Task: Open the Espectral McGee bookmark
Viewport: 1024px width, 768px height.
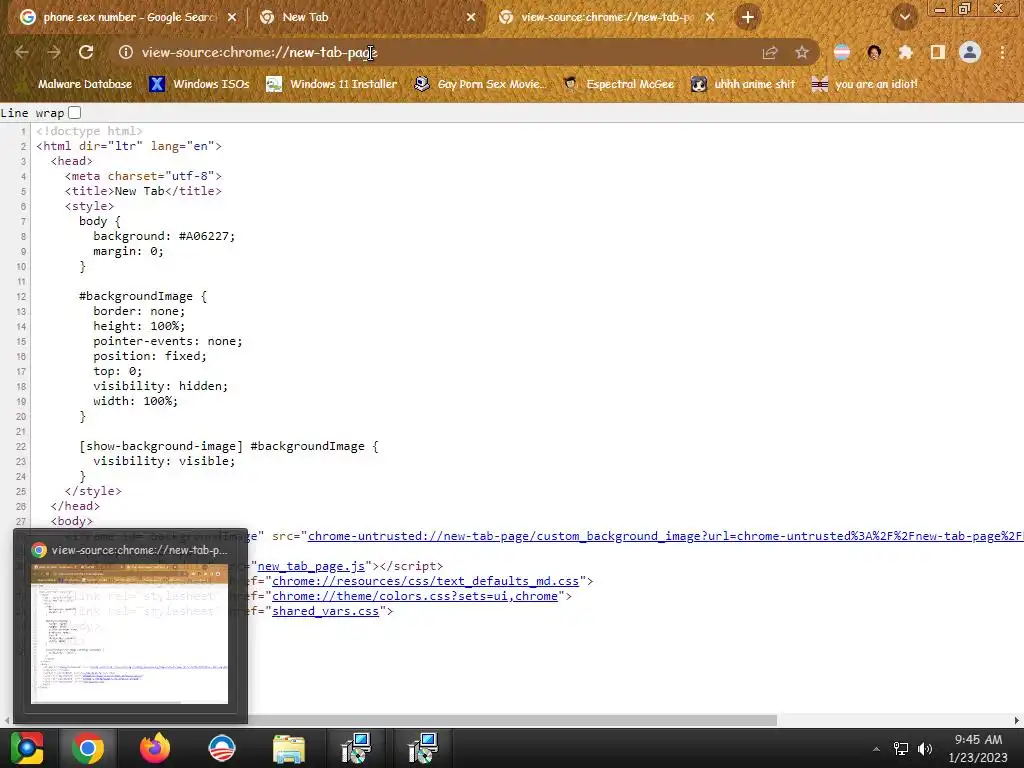Action: click(618, 84)
